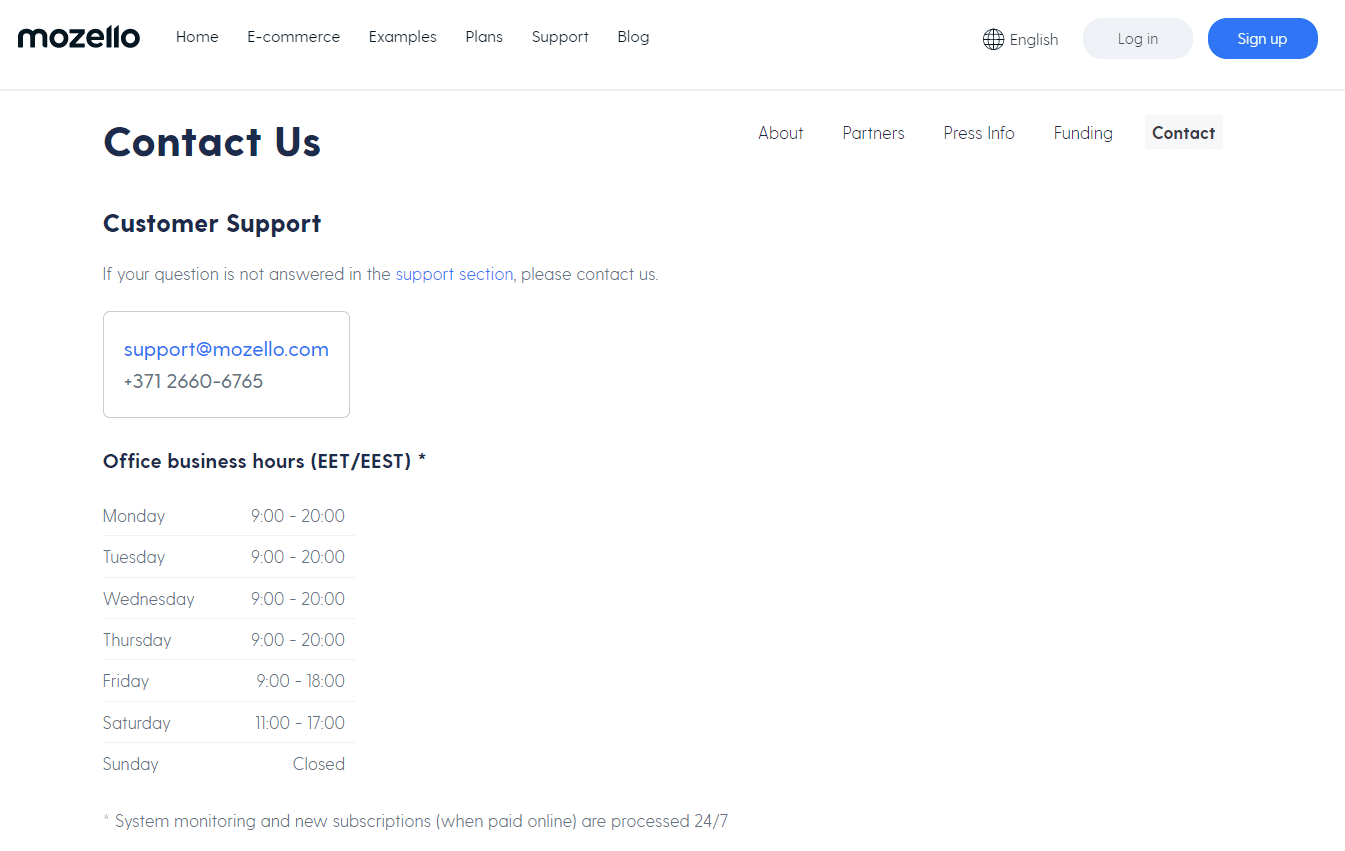
Task: Switch to the Partners tab
Action: pyautogui.click(x=873, y=133)
